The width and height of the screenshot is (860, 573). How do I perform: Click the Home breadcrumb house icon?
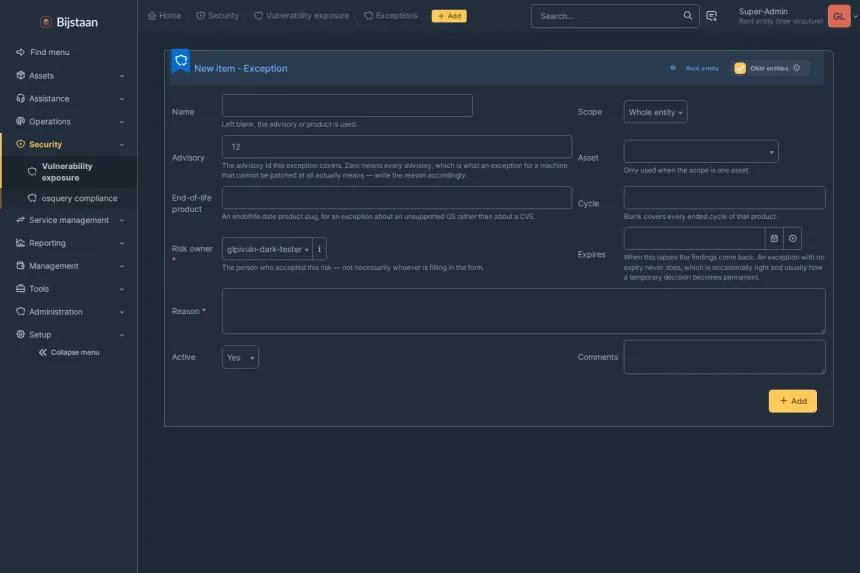pyautogui.click(x=152, y=16)
